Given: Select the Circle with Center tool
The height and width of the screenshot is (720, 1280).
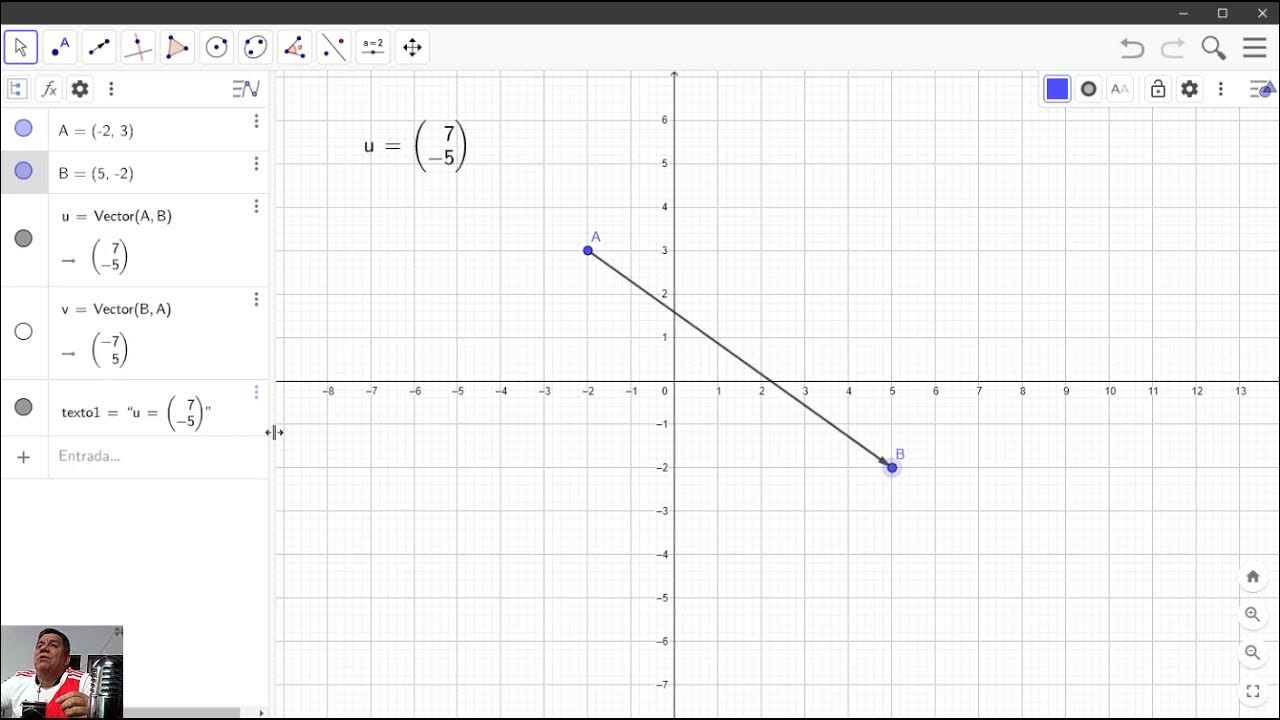Looking at the screenshot, I should [x=216, y=47].
